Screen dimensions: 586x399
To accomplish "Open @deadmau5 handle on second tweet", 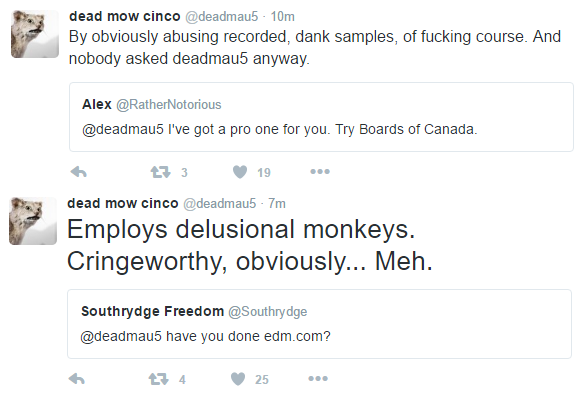I will pos(219,204).
